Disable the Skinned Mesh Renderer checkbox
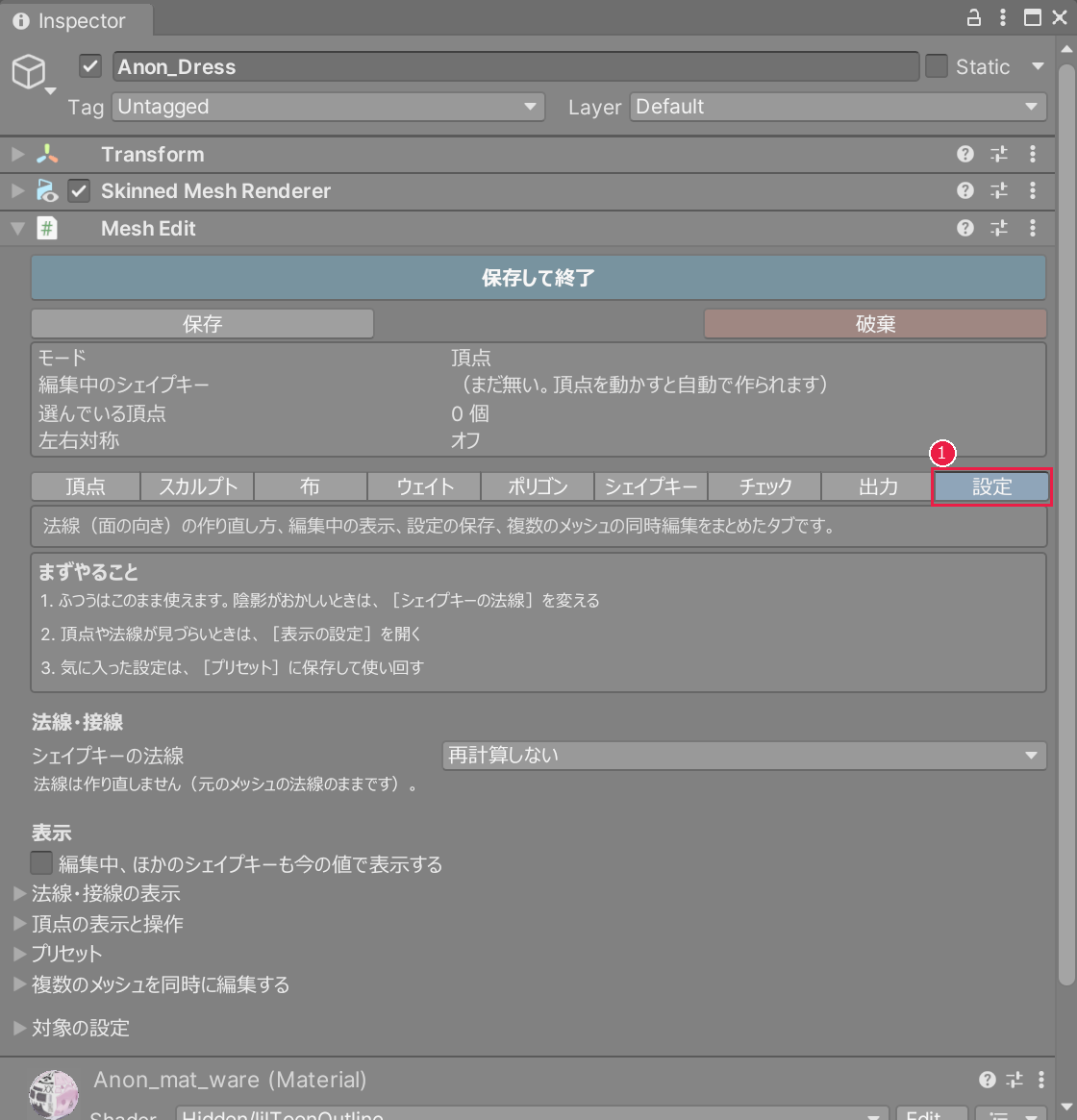 [x=79, y=190]
